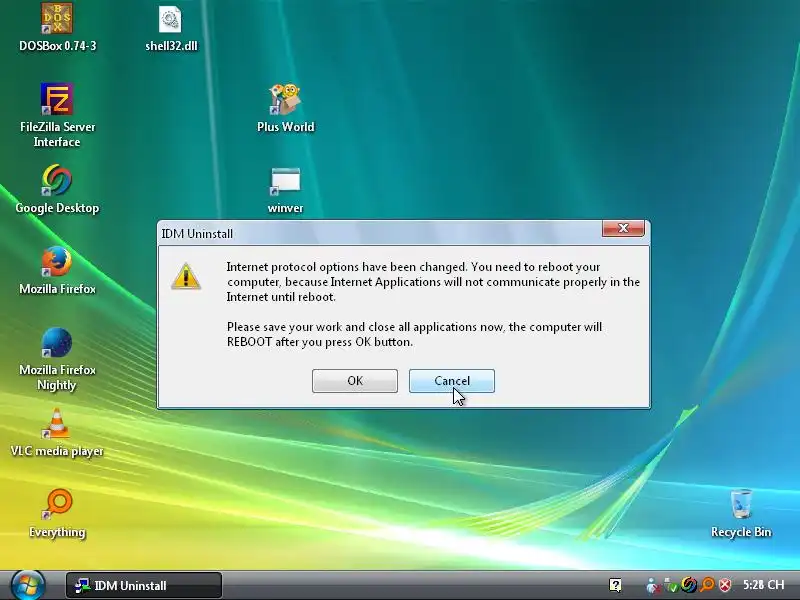Select Google Desktop shortcut icon

(x=57, y=189)
